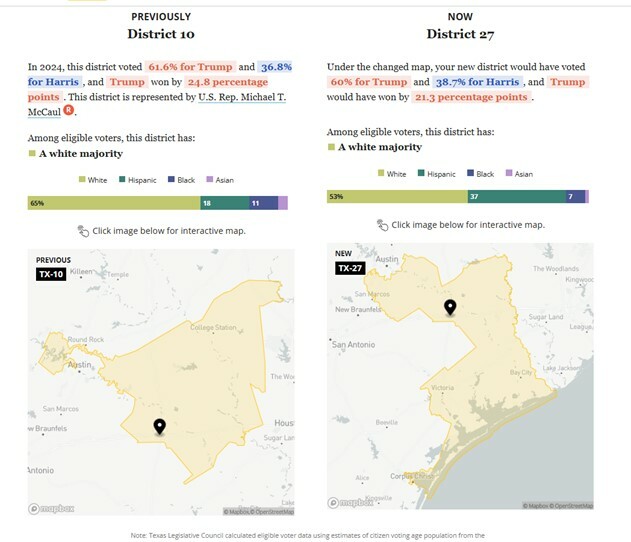Click Round Rock label on TX-10 map
This screenshot has width=631, height=542.
tap(86, 340)
